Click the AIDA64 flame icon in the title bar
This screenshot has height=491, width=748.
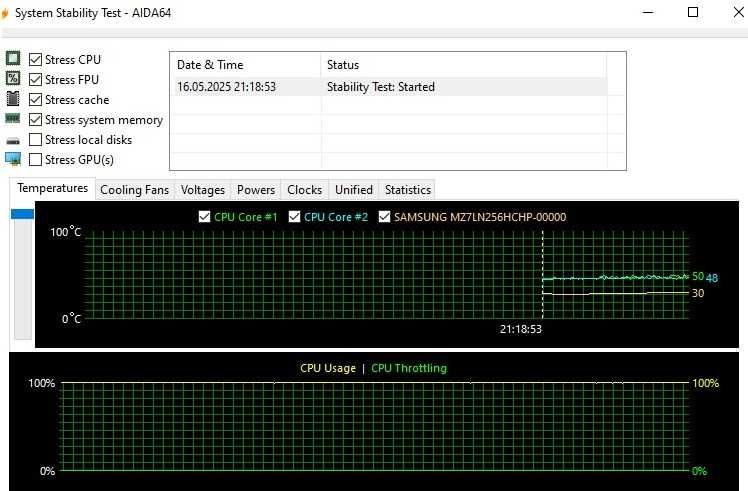(x=5, y=13)
